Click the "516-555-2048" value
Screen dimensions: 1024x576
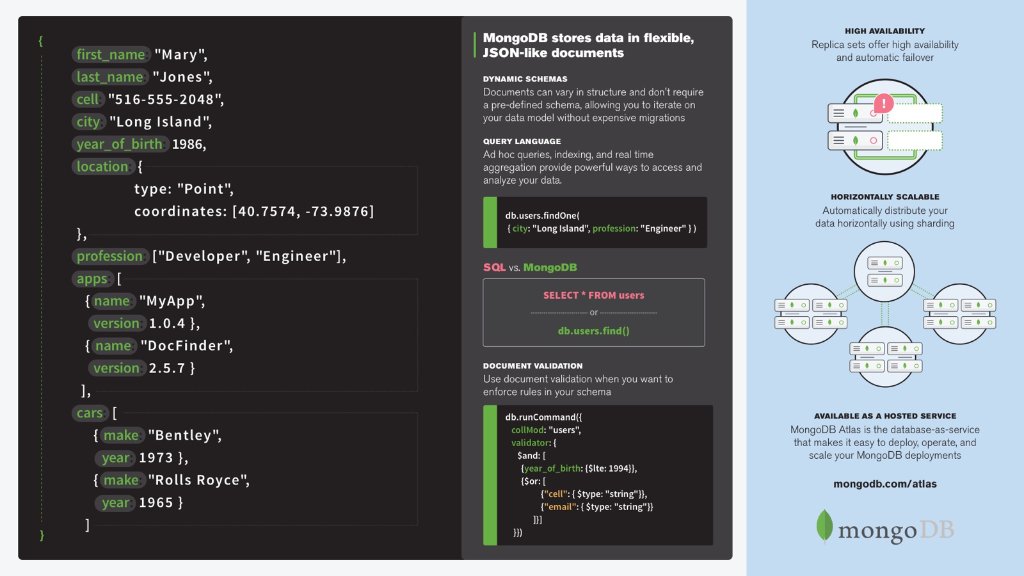pos(166,99)
